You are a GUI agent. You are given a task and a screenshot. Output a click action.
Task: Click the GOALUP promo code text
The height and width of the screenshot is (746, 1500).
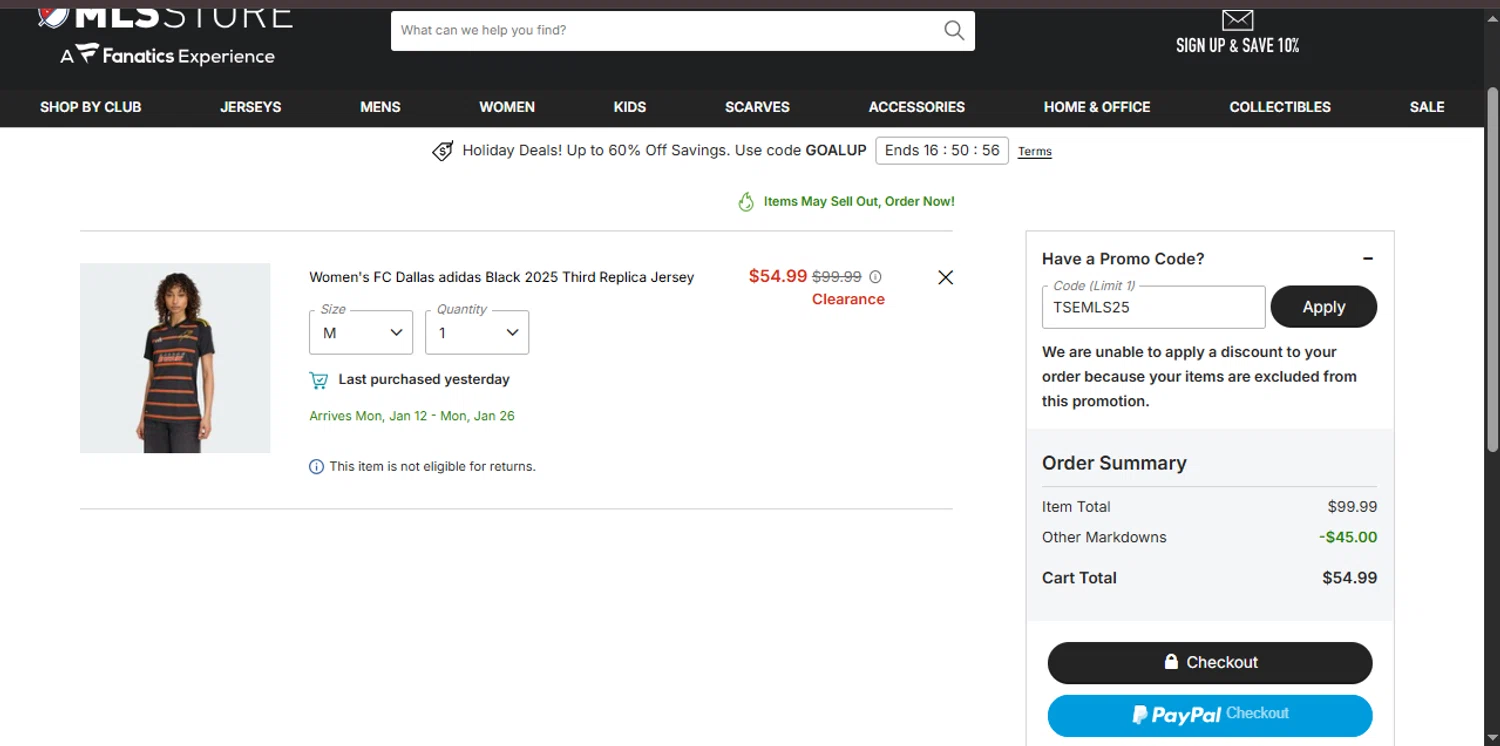tap(836, 151)
